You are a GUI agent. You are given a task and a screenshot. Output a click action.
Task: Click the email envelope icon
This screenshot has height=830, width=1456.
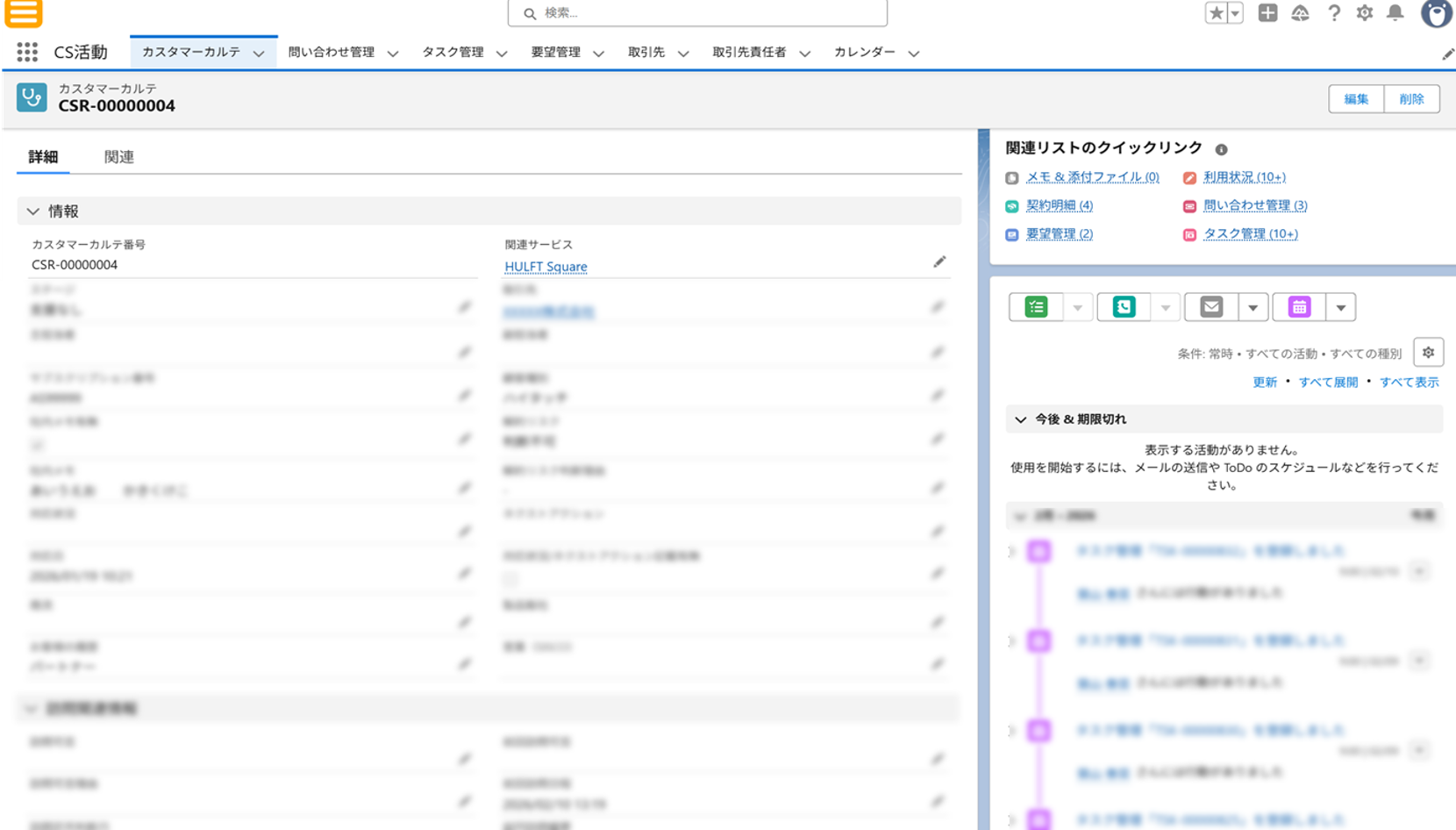click(1211, 307)
